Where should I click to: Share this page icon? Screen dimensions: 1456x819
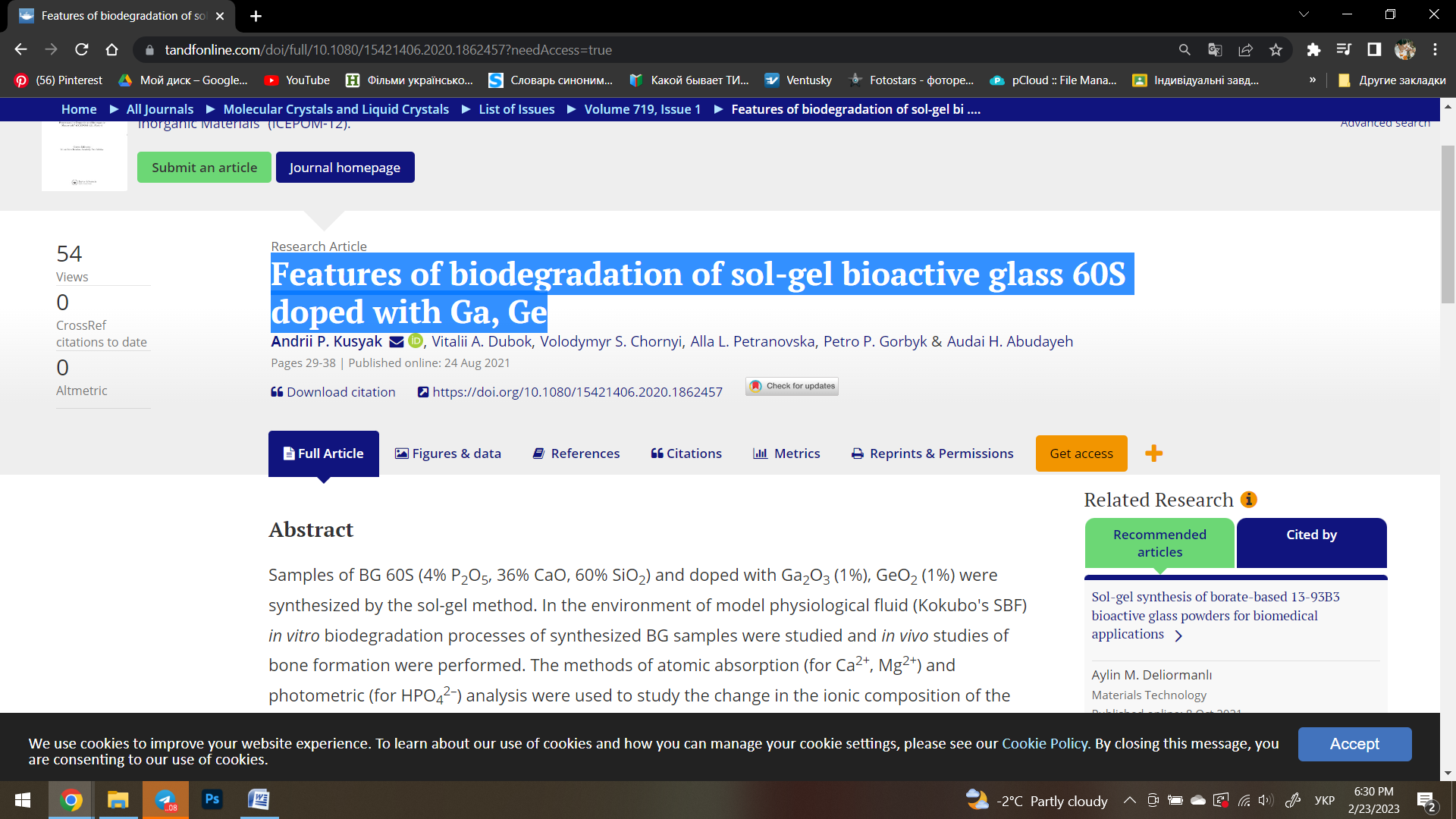click(1245, 50)
